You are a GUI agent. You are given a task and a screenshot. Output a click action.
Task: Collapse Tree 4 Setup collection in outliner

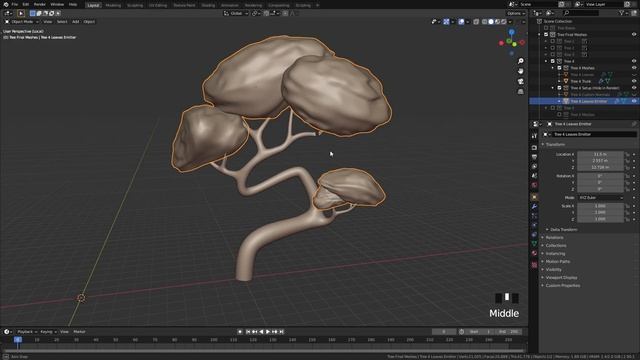(x=553, y=88)
